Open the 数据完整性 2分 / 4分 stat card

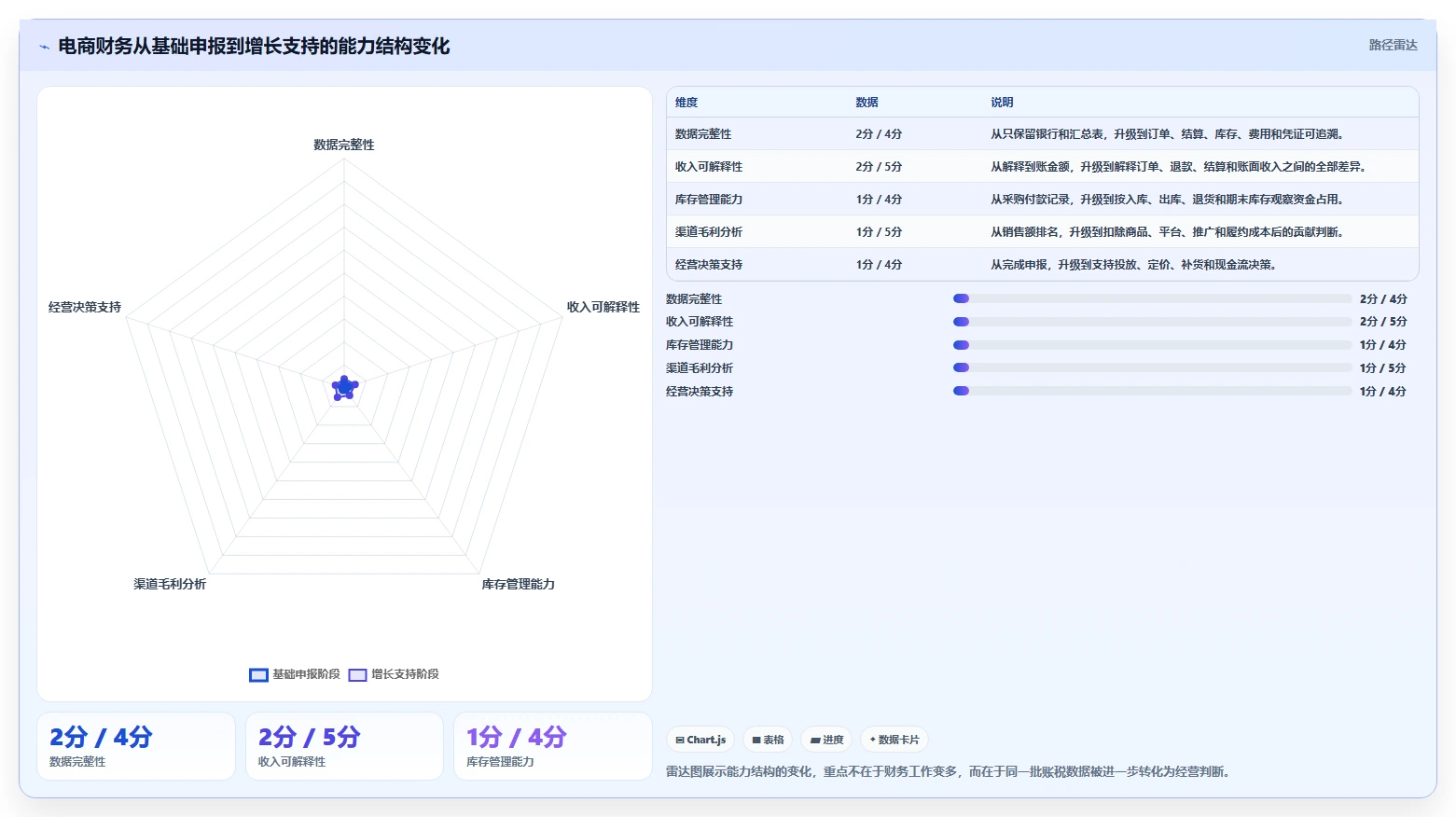[136, 746]
